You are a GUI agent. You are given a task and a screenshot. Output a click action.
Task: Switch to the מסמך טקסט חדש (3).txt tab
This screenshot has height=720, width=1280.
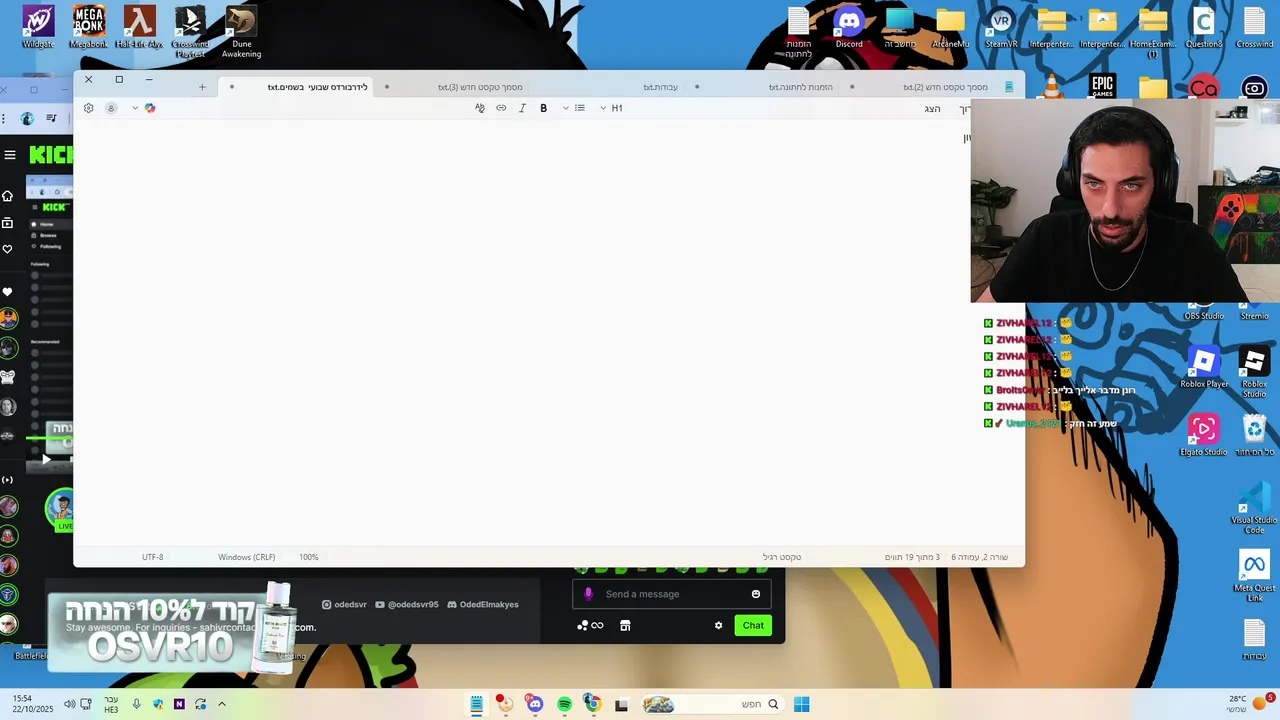coord(480,87)
